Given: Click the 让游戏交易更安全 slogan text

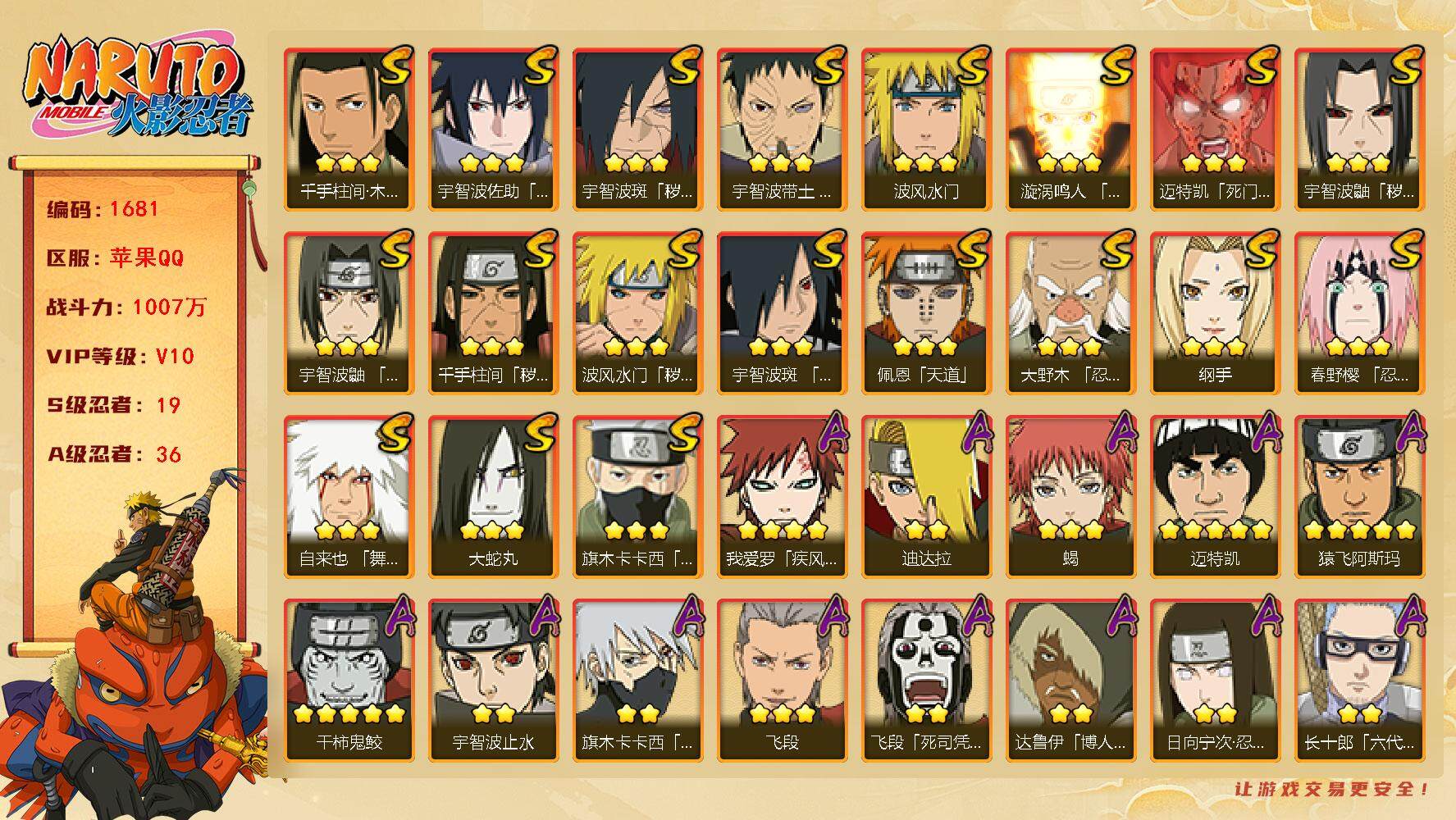Looking at the screenshot, I should [1332, 789].
